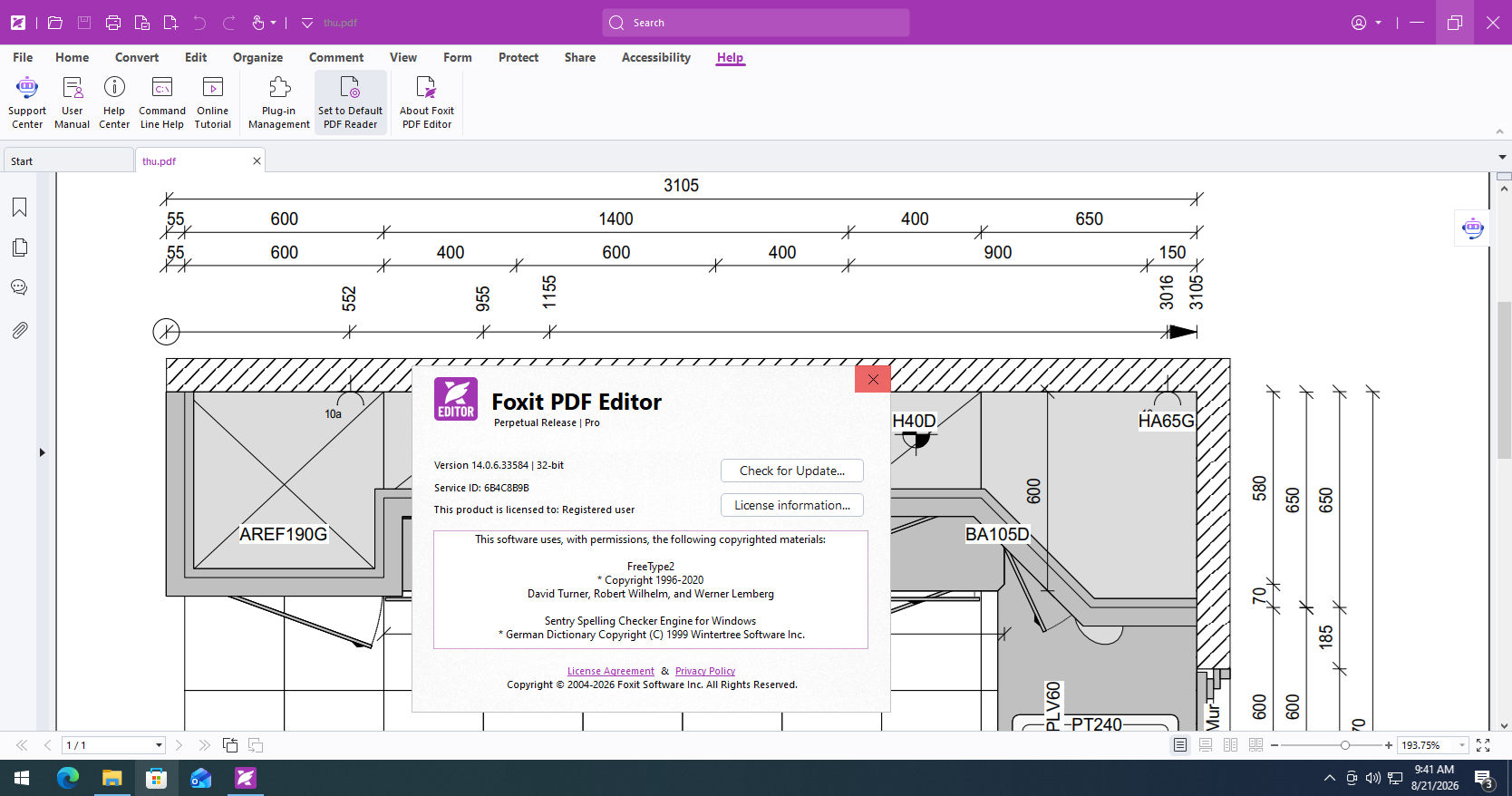This screenshot has height=796, width=1512.
Task: Click zoom out minus button
Action: [1275, 745]
